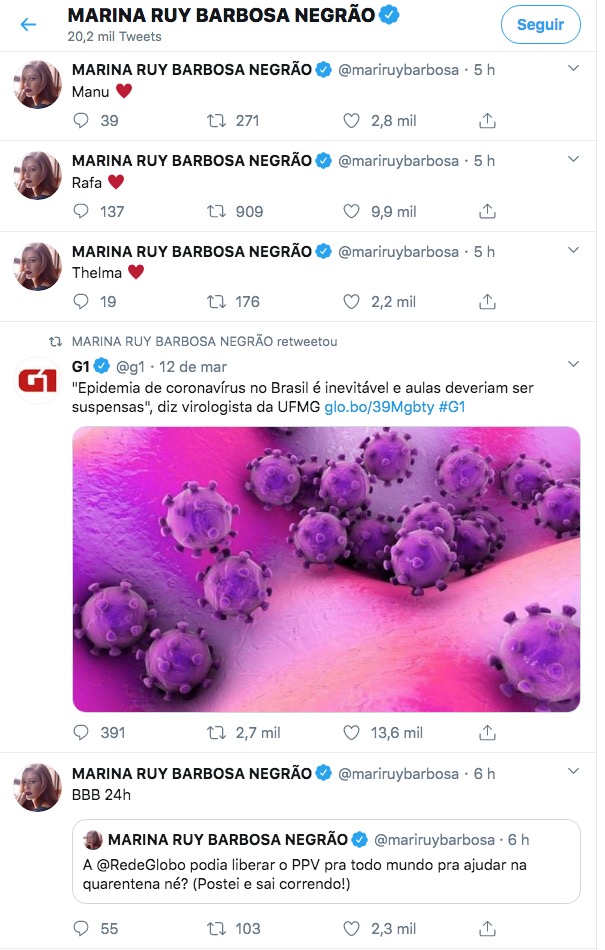Open replies on the G1 coronavirus tweet
Screen dimensions: 605x950
(x=82, y=733)
